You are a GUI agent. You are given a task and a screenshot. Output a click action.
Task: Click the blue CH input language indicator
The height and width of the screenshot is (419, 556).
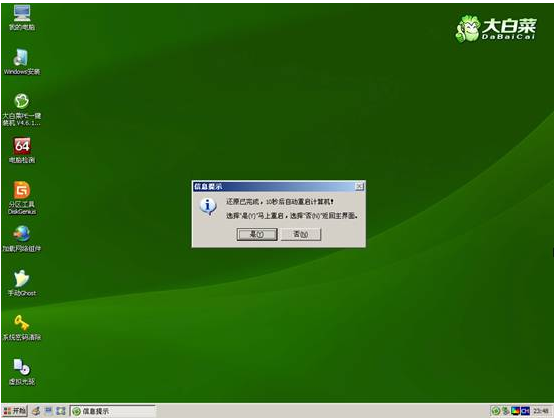point(526,411)
